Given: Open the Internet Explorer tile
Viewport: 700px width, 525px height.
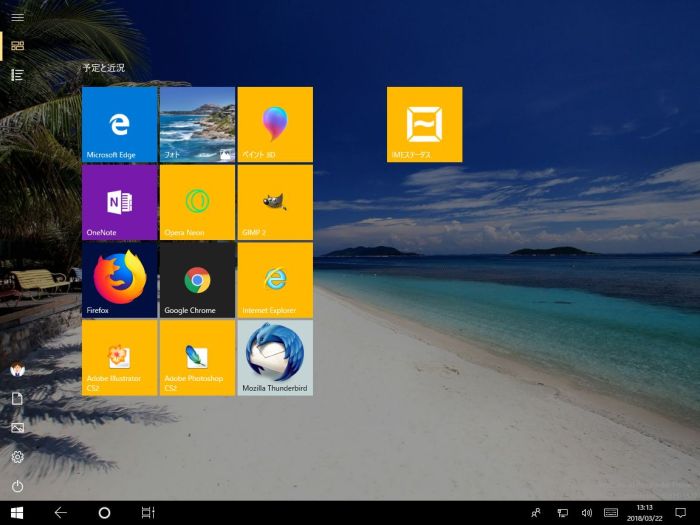Looking at the screenshot, I should [275, 280].
